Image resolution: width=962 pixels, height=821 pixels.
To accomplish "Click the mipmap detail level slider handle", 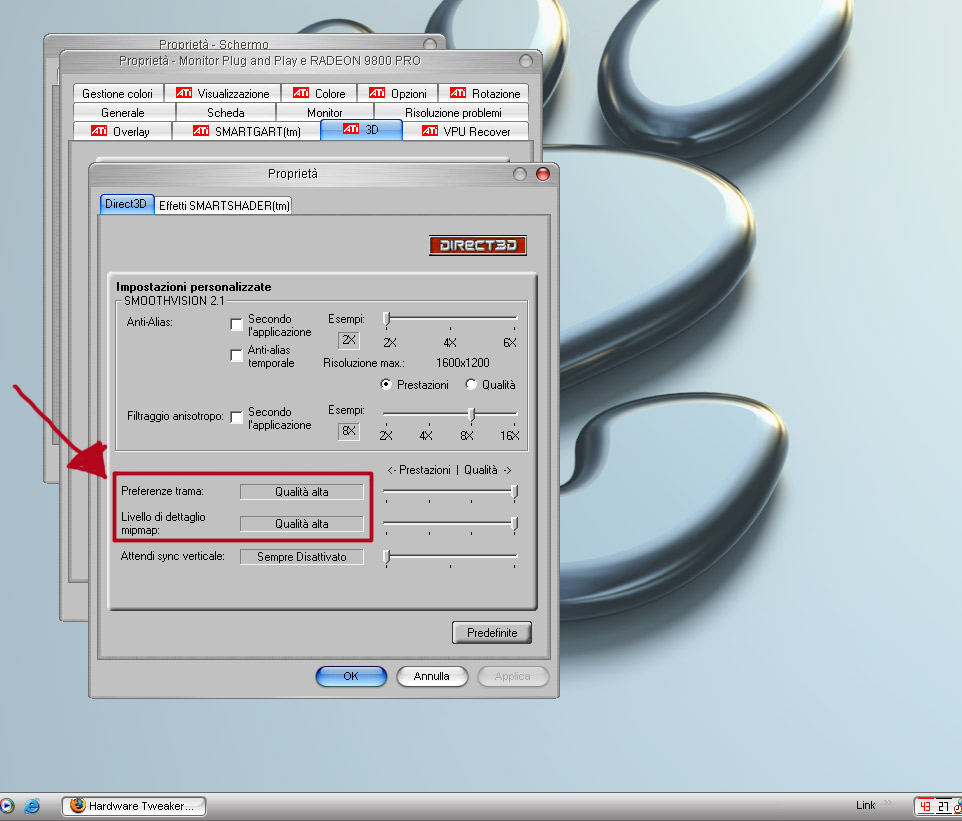I will point(514,523).
